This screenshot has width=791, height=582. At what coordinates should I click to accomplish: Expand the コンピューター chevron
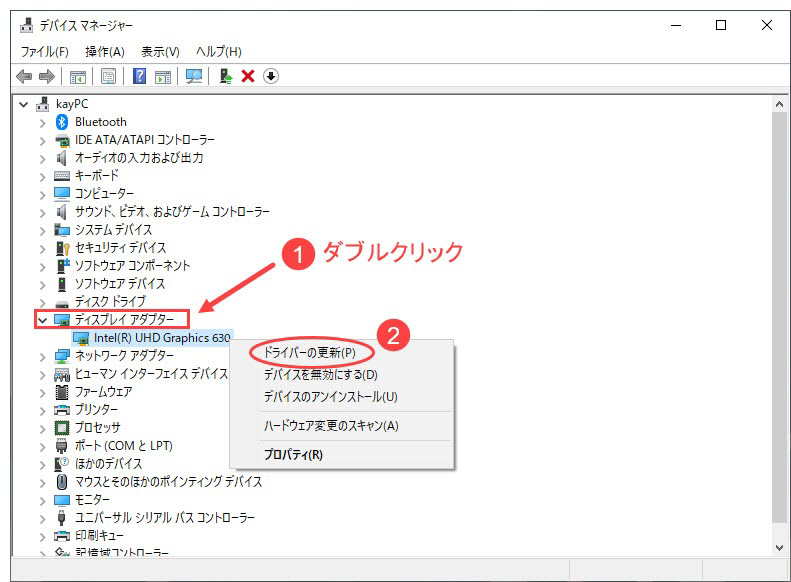[x=43, y=194]
